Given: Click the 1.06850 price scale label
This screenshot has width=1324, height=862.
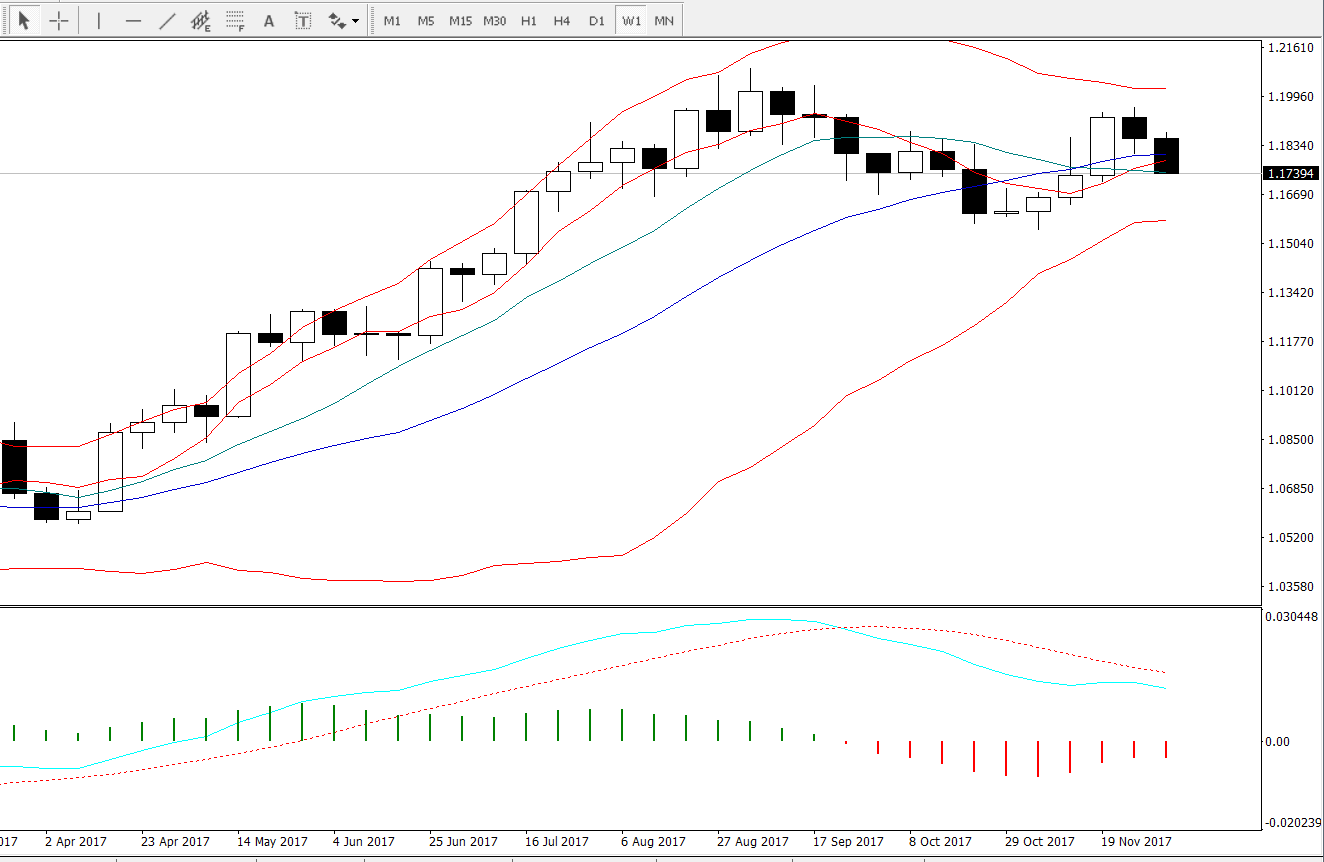Looking at the screenshot, I should 1290,488.
